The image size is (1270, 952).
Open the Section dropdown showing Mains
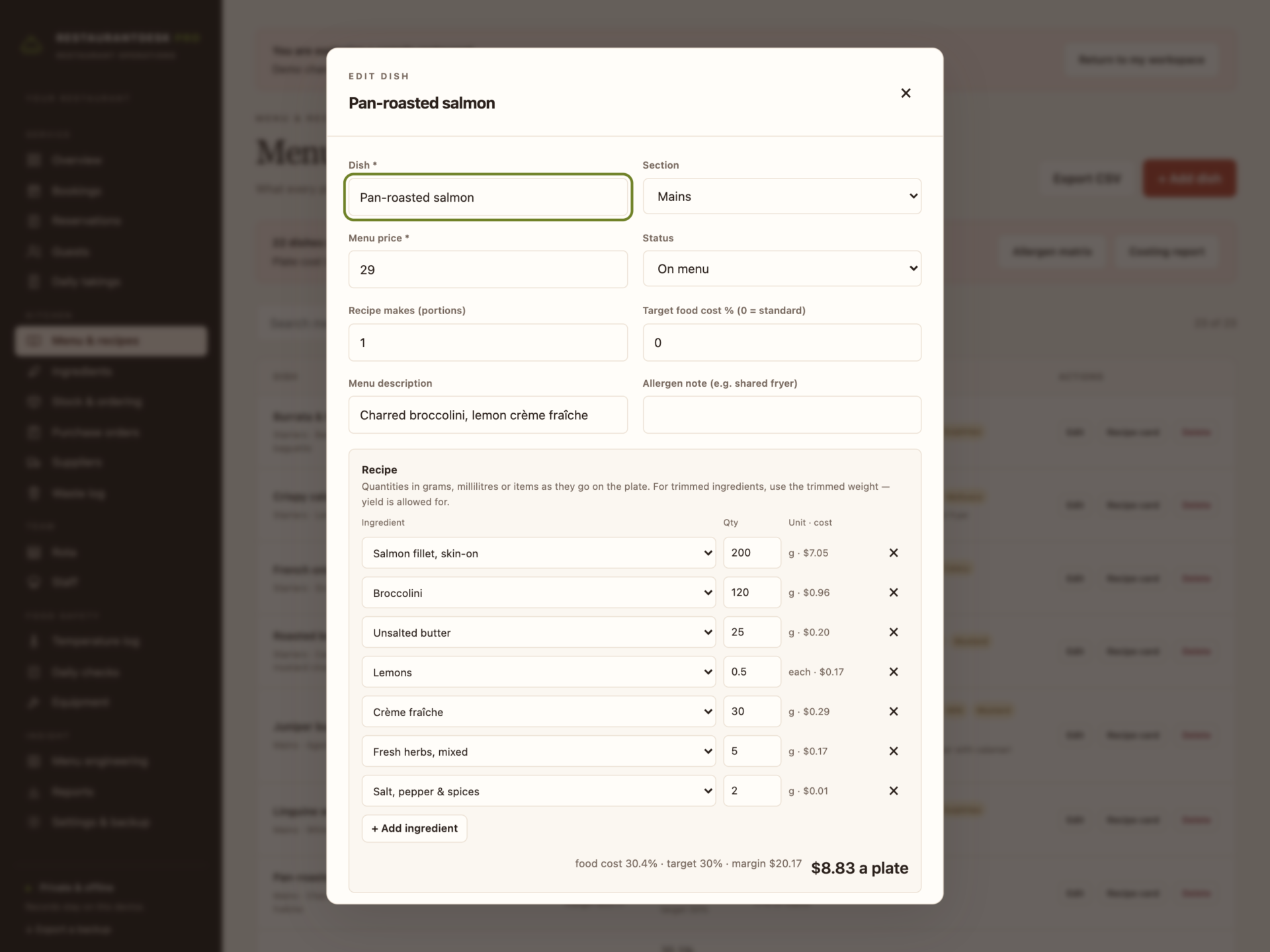[x=782, y=196]
